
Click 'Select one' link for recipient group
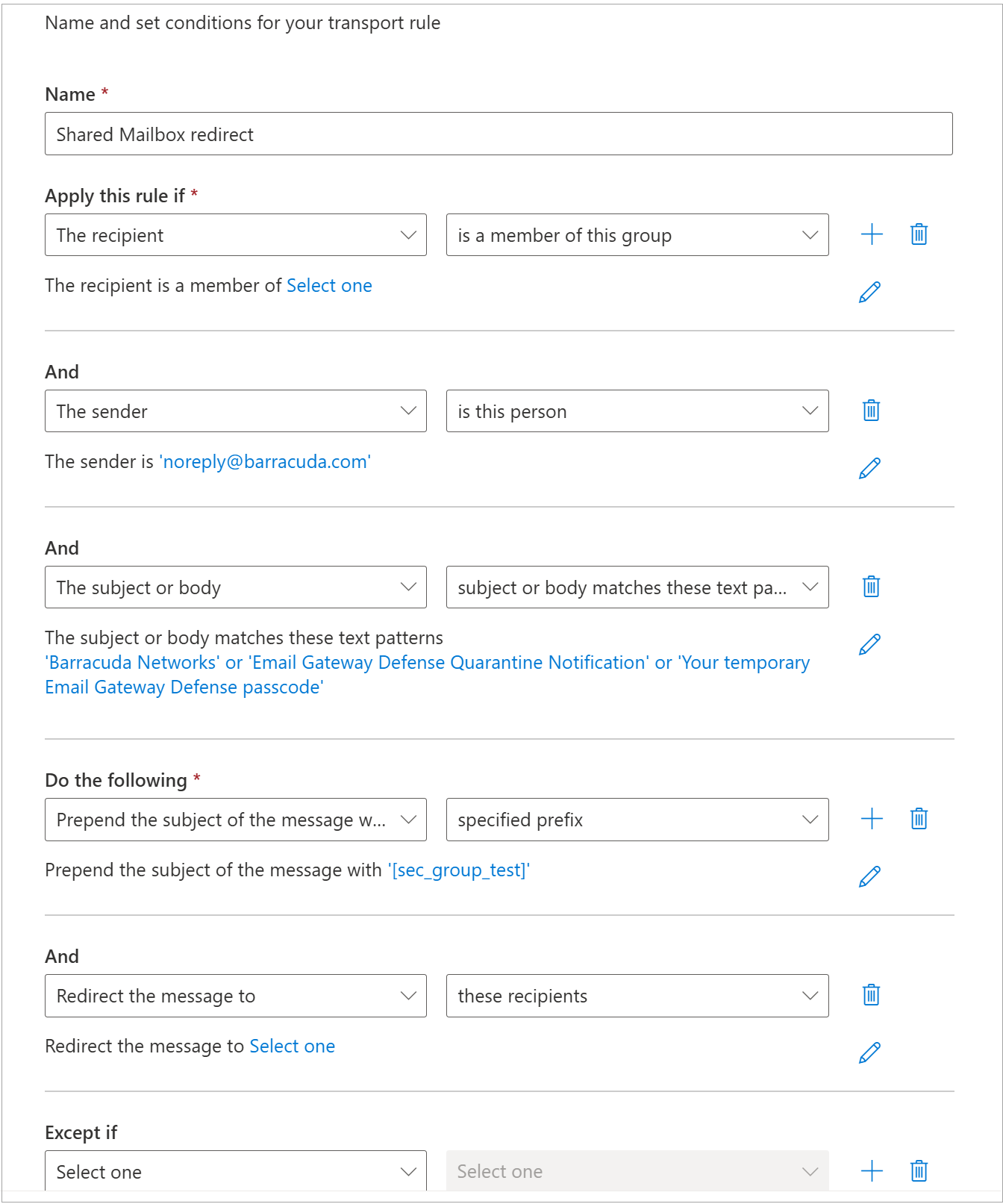(329, 286)
